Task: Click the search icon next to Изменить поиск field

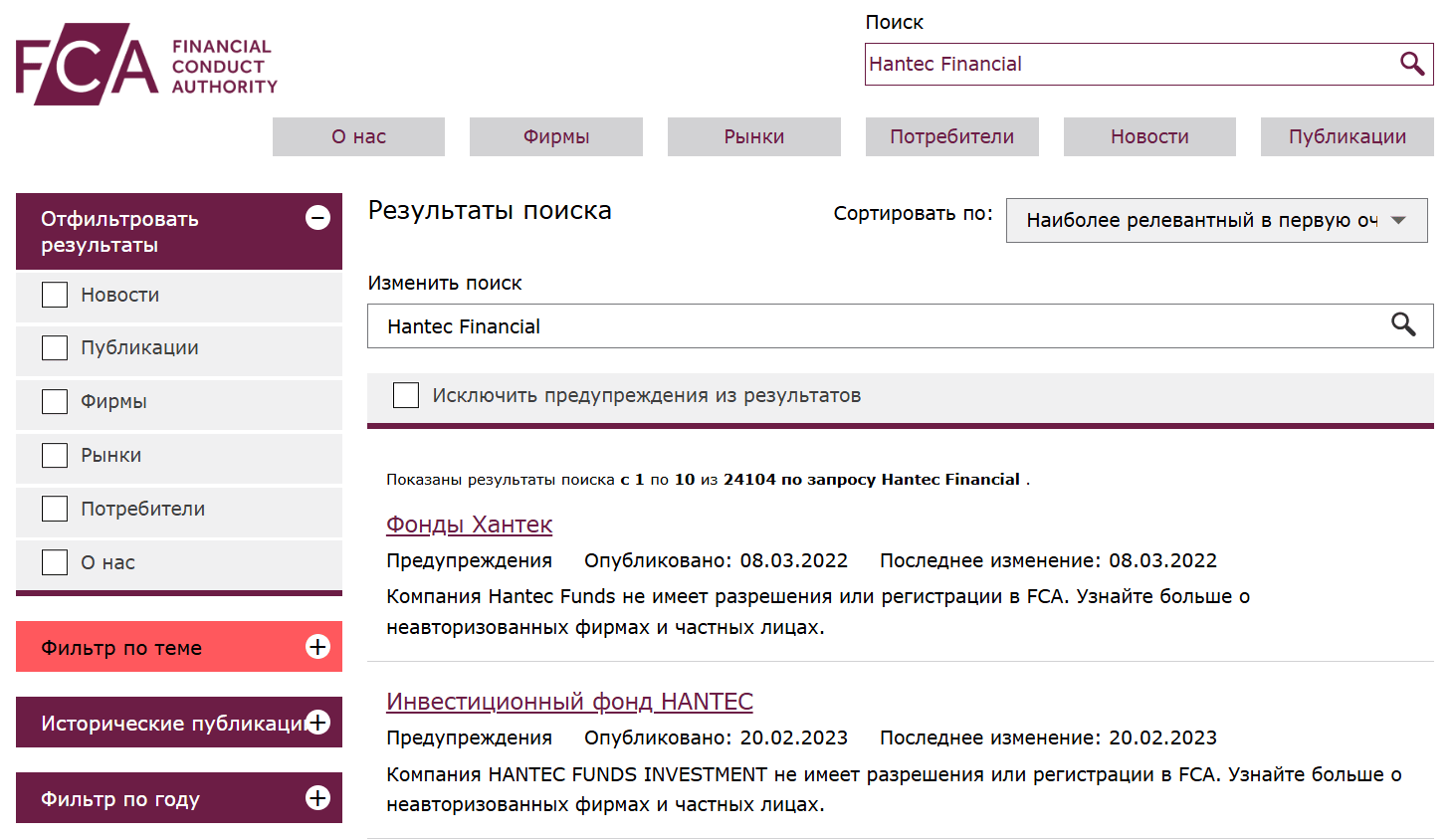Action: click(1403, 325)
